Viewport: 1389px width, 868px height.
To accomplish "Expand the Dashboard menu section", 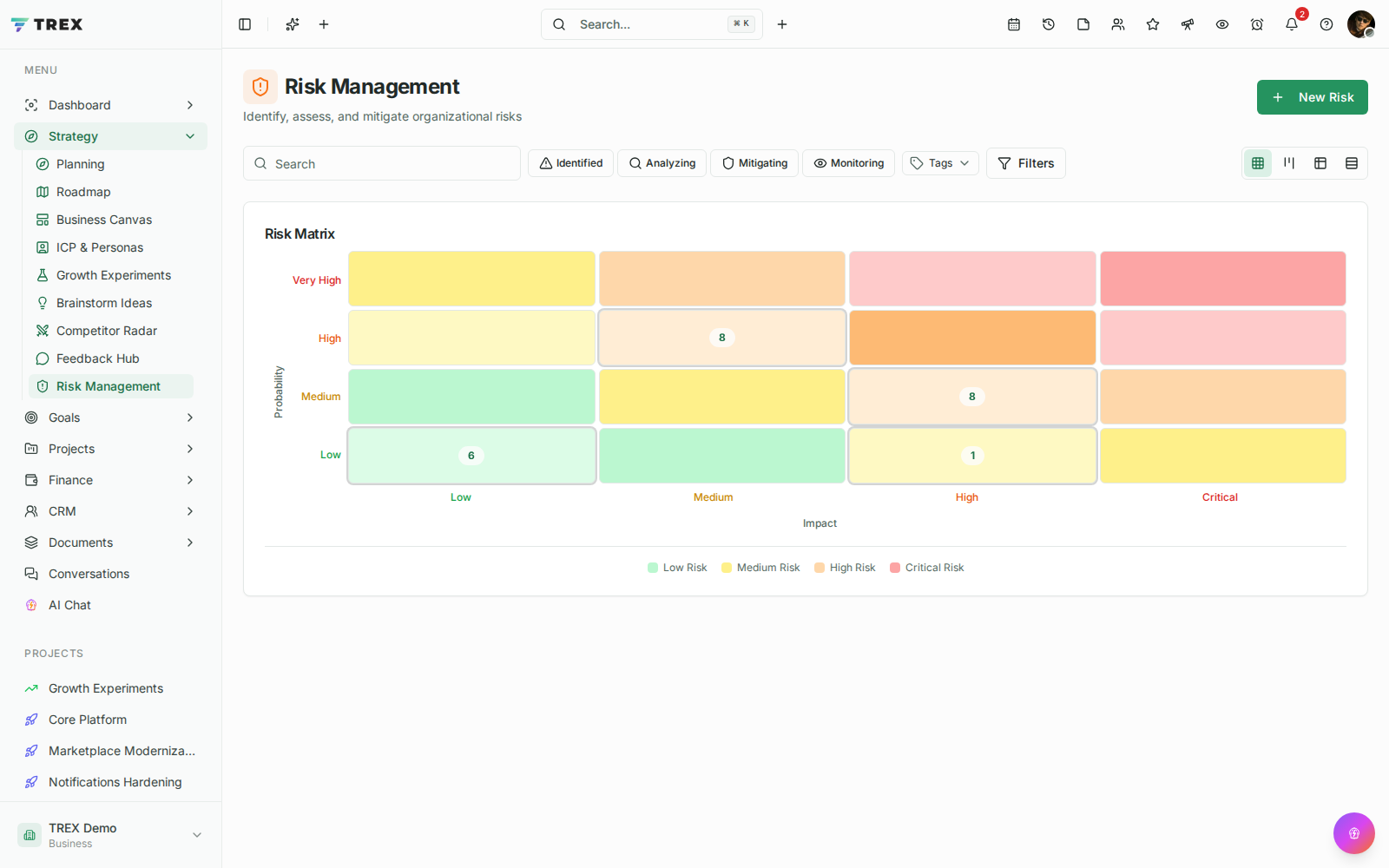I will [110, 105].
